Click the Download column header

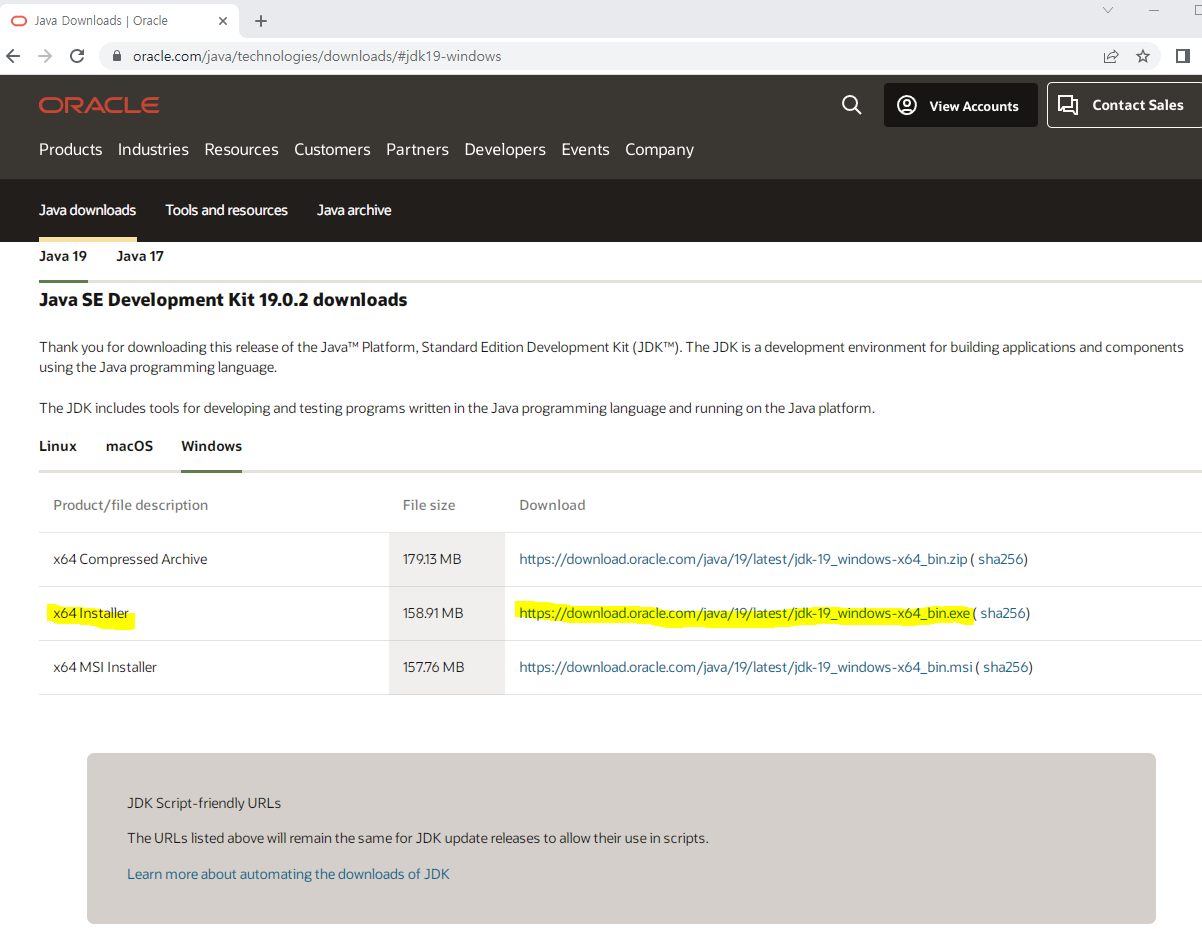point(552,505)
